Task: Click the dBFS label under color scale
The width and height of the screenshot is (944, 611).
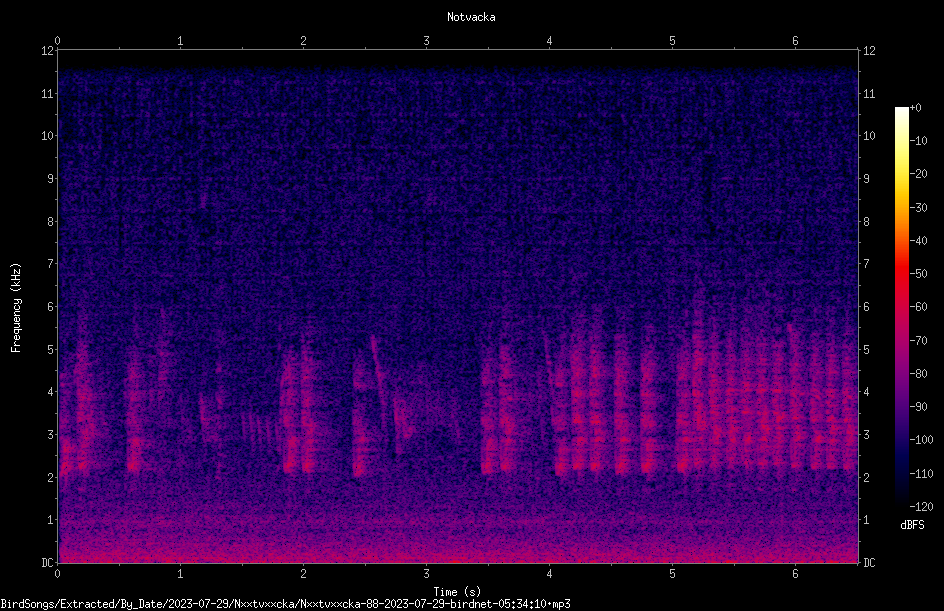Action: [912, 525]
